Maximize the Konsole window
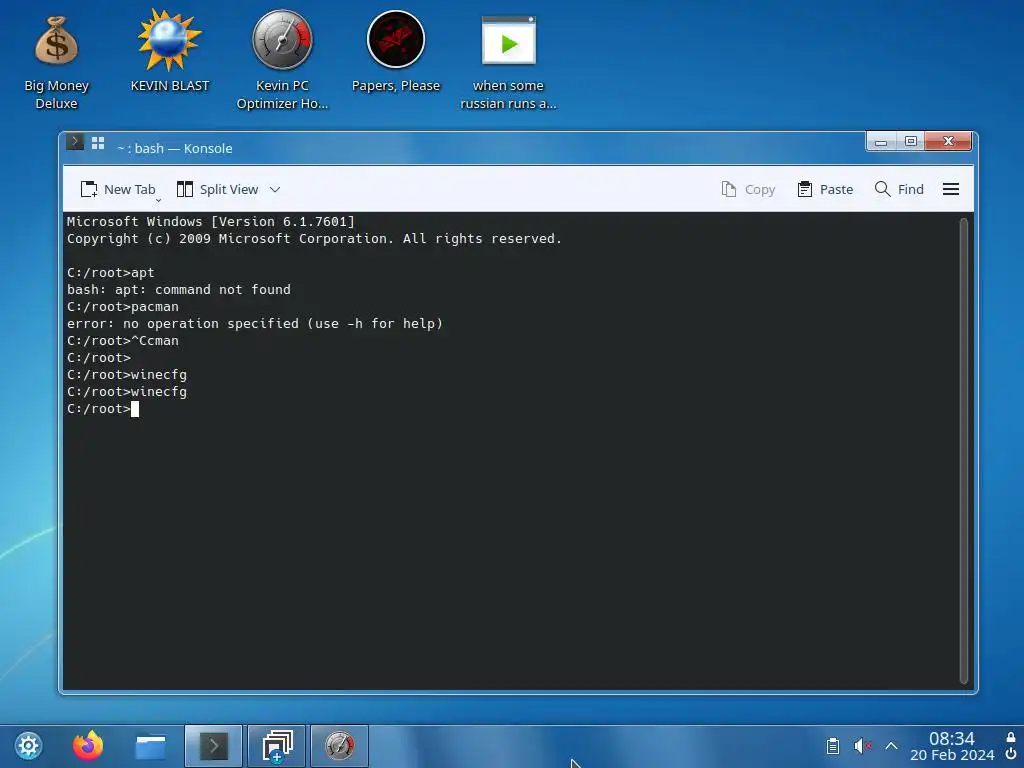This screenshot has width=1024, height=768. (911, 142)
